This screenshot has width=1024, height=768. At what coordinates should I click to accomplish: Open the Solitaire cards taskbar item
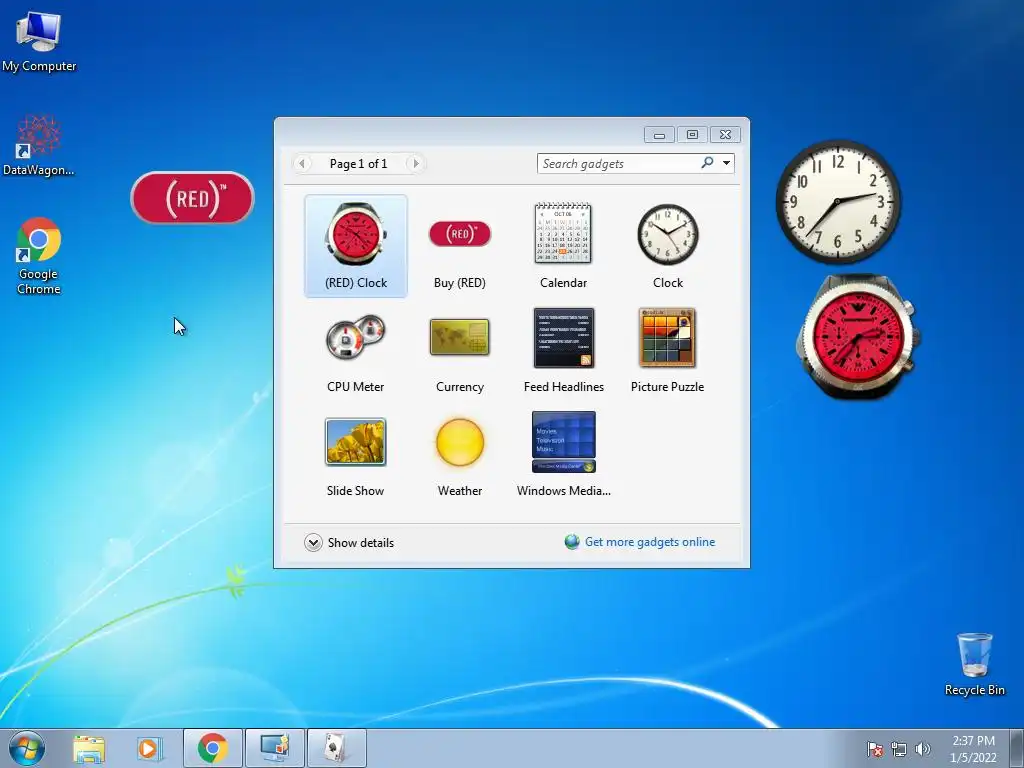pos(336,748)
